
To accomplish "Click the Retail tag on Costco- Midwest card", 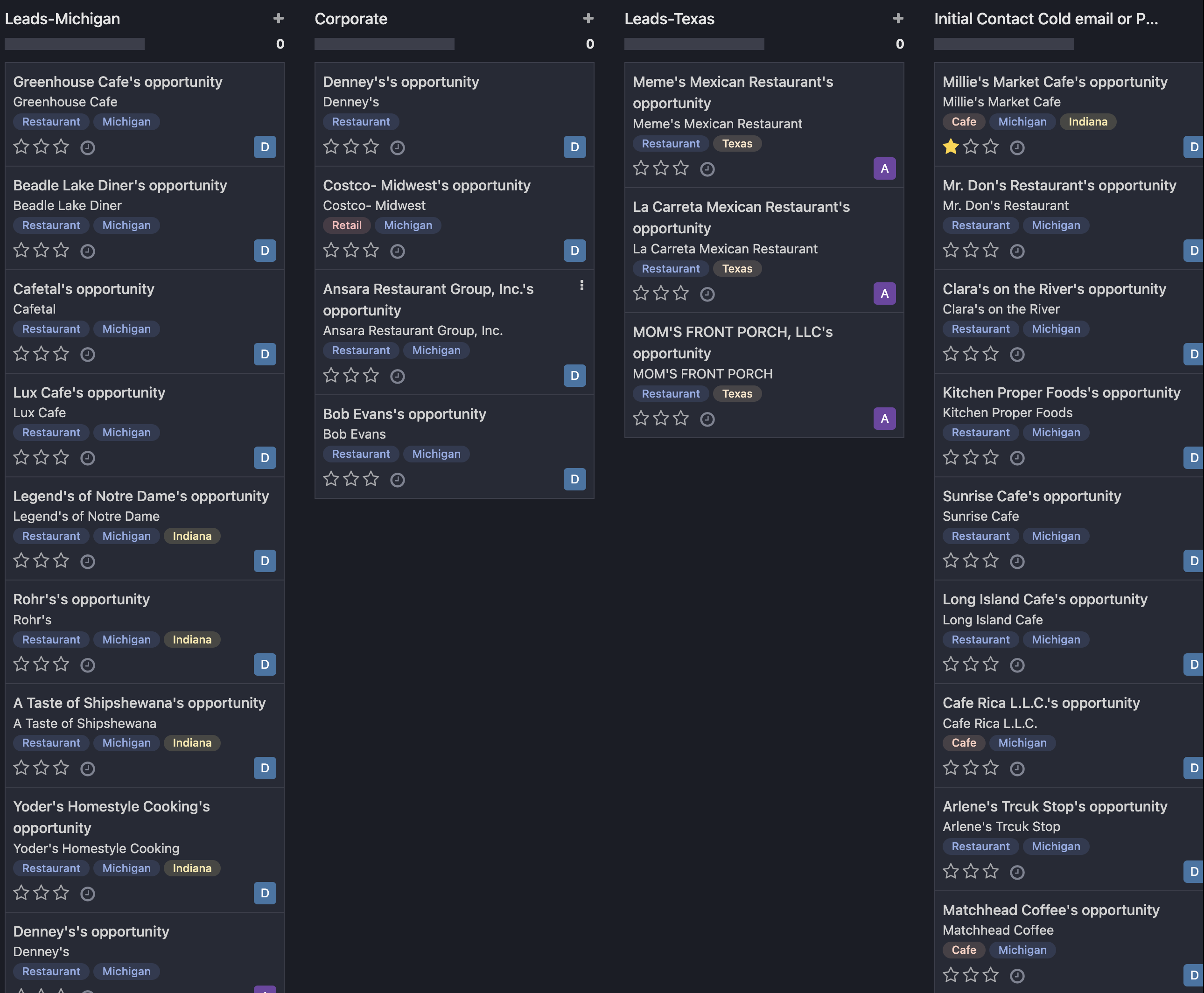I will [x=347, y=225].
